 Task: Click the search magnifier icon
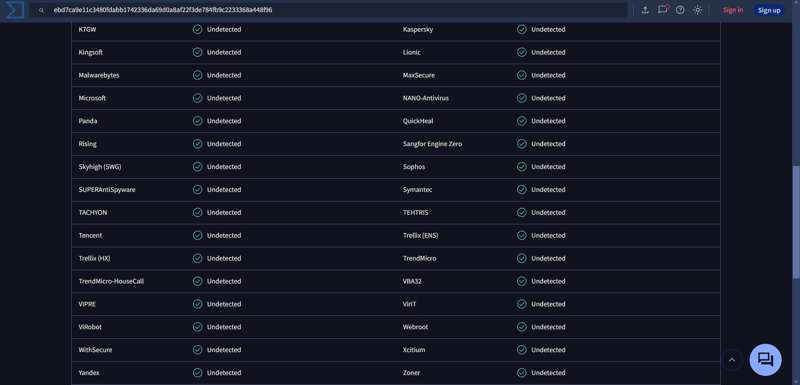click(41, 10)
